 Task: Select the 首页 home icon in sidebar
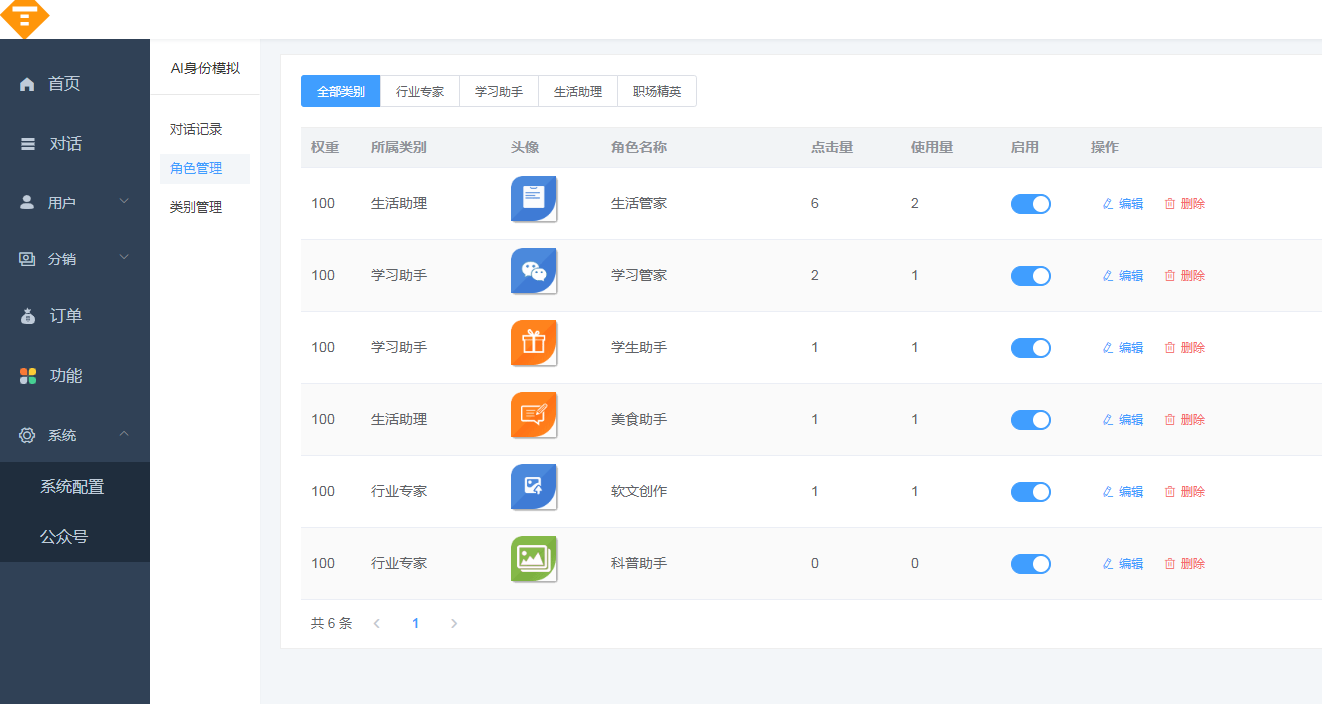click(x=27, y=84)
